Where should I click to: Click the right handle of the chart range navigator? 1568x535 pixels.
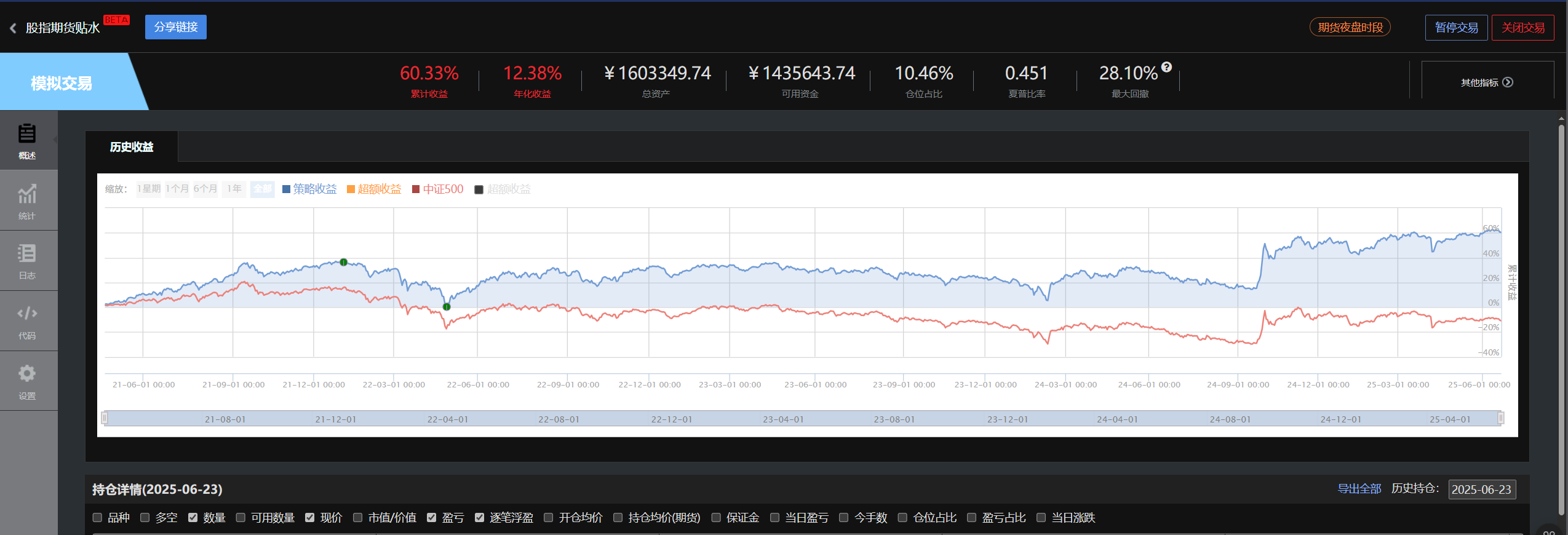pos(1501,418)
